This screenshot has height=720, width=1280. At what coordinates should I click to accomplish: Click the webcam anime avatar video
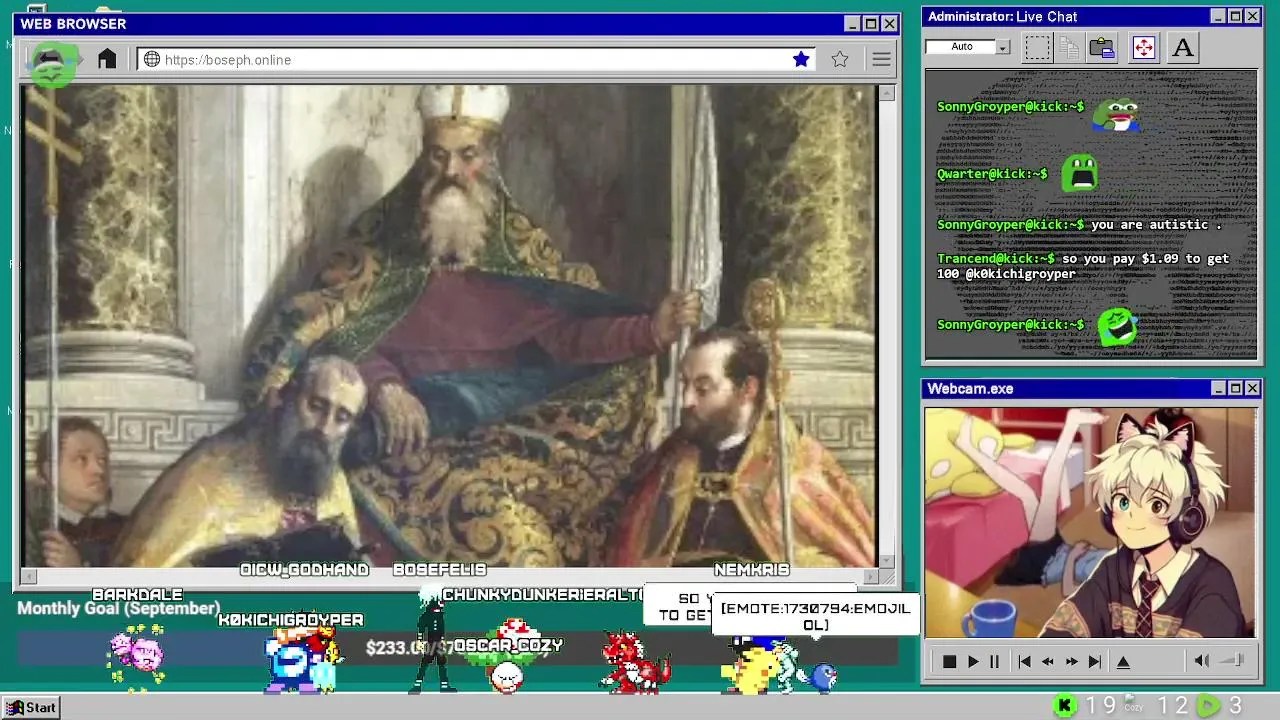(x=1090, y=523)
